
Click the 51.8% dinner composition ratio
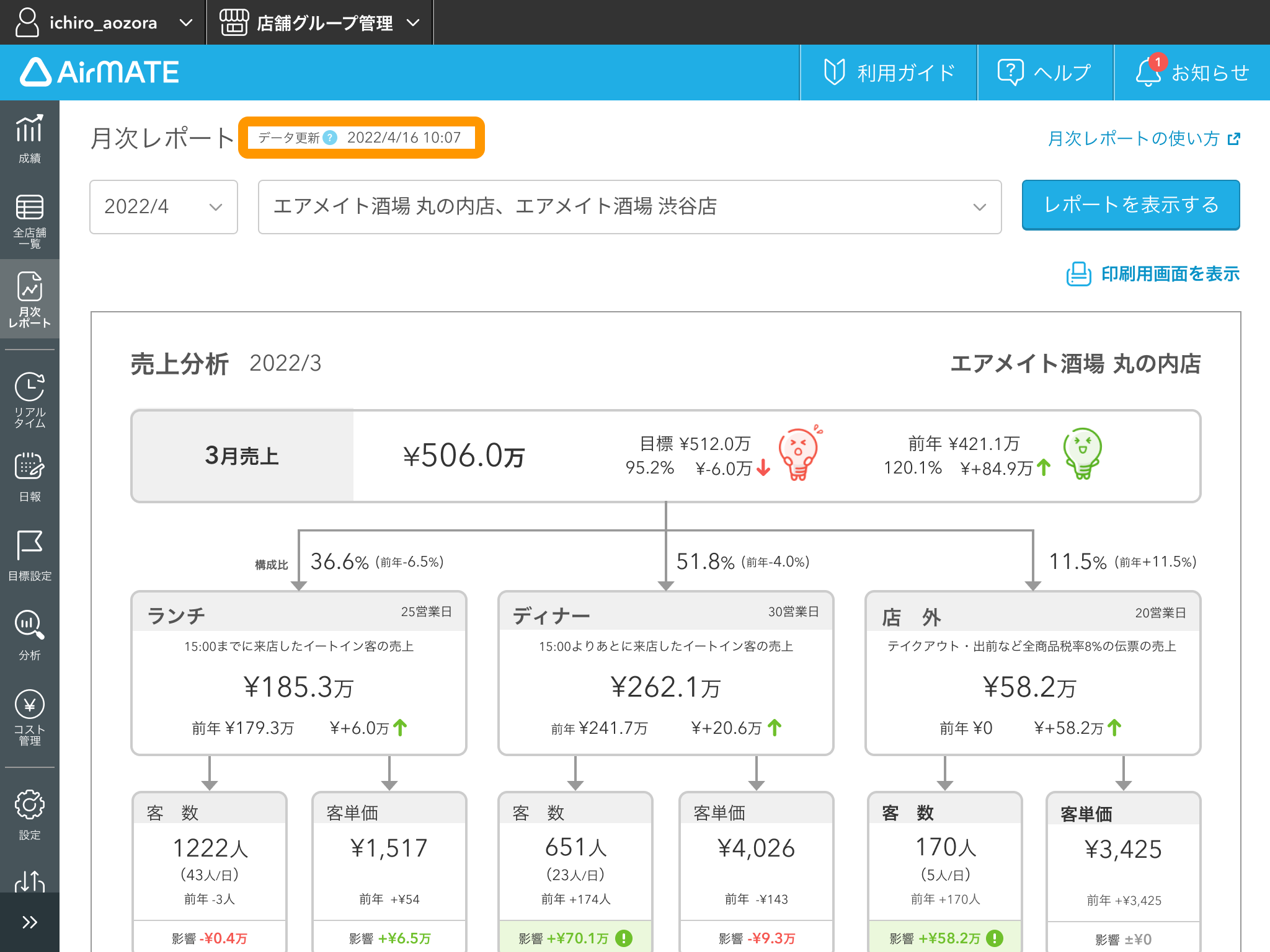pos(706,562)
